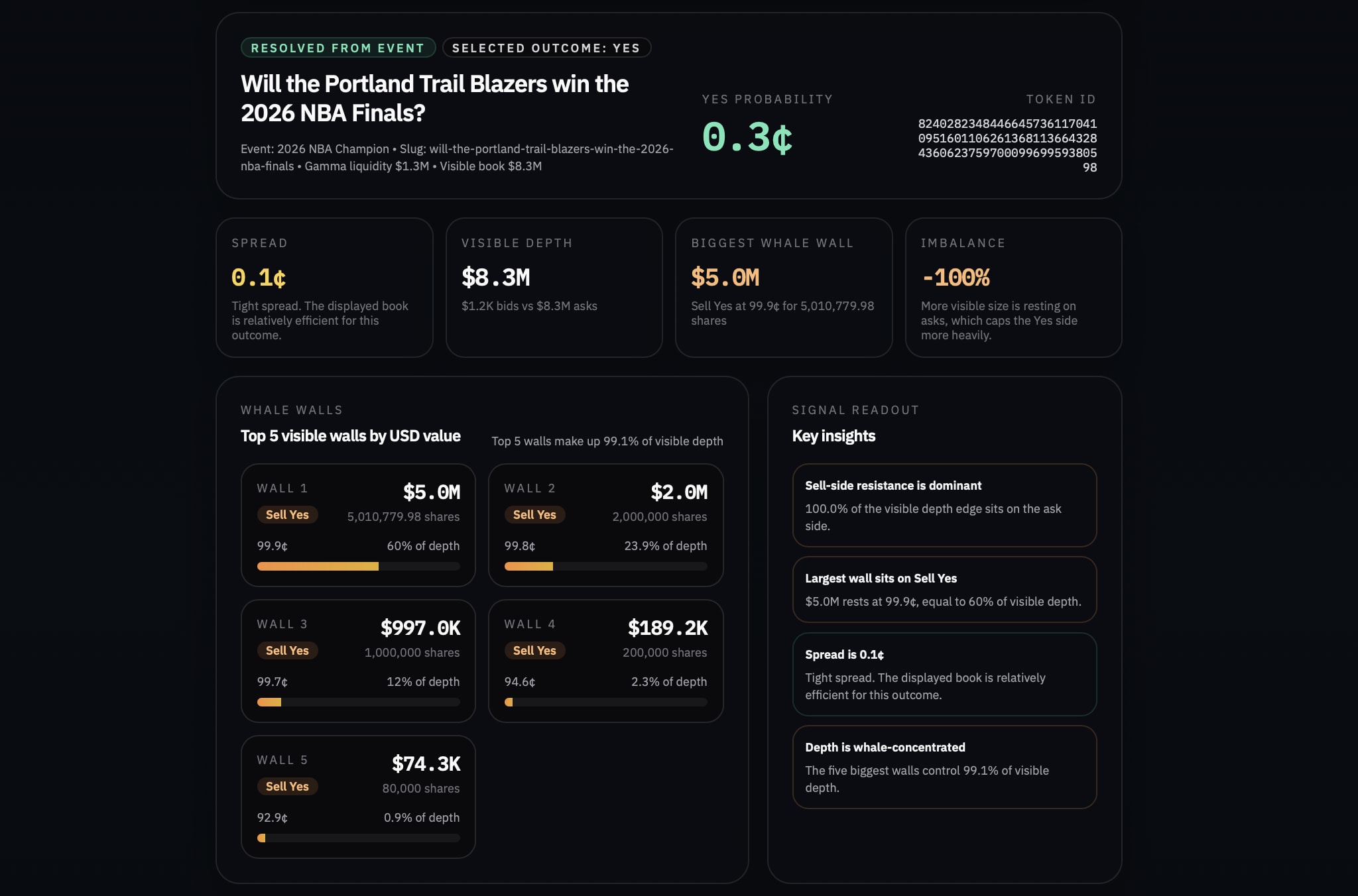Click the RESOLVED FROM EVENT badge

(337, 48)
